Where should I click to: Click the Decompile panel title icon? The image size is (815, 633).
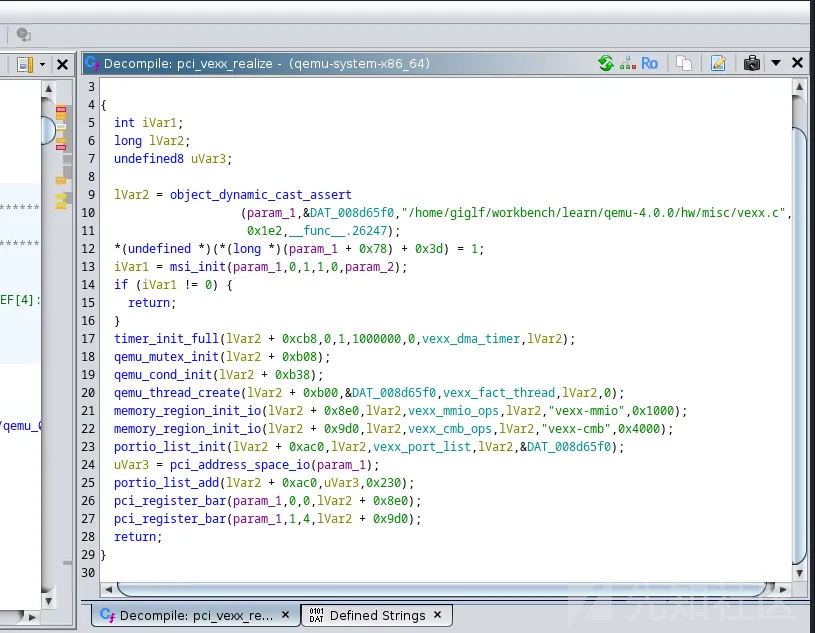tap(93, 63)
